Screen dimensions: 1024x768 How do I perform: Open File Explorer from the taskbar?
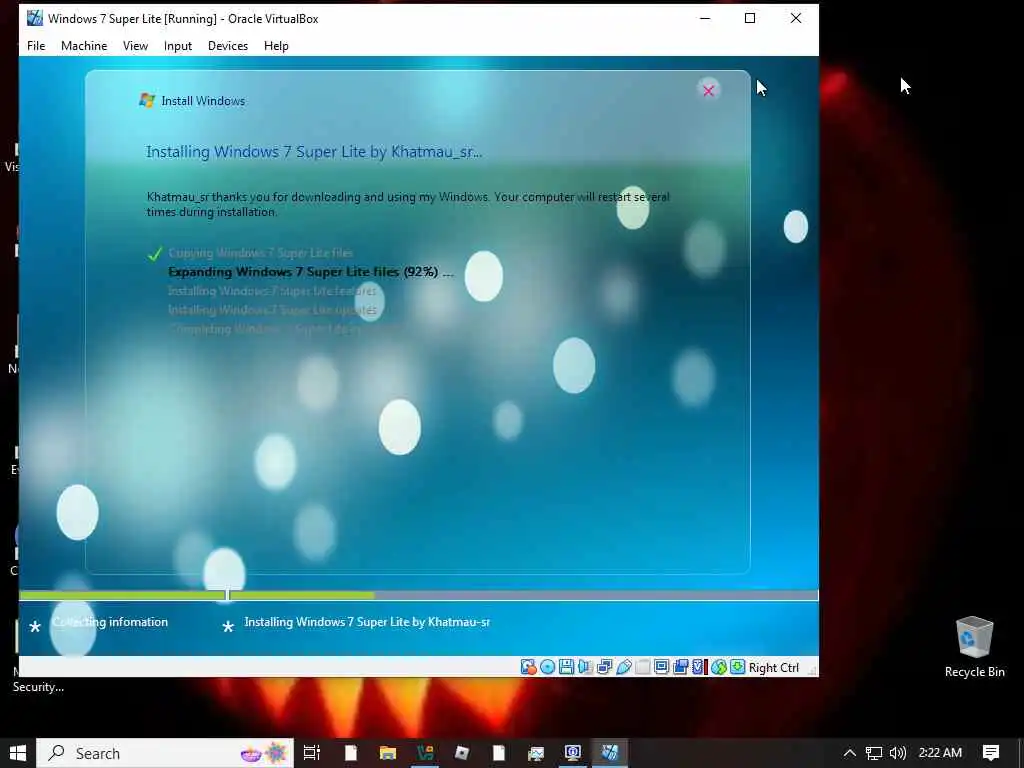pyautogui.click(x=388, y=753)
